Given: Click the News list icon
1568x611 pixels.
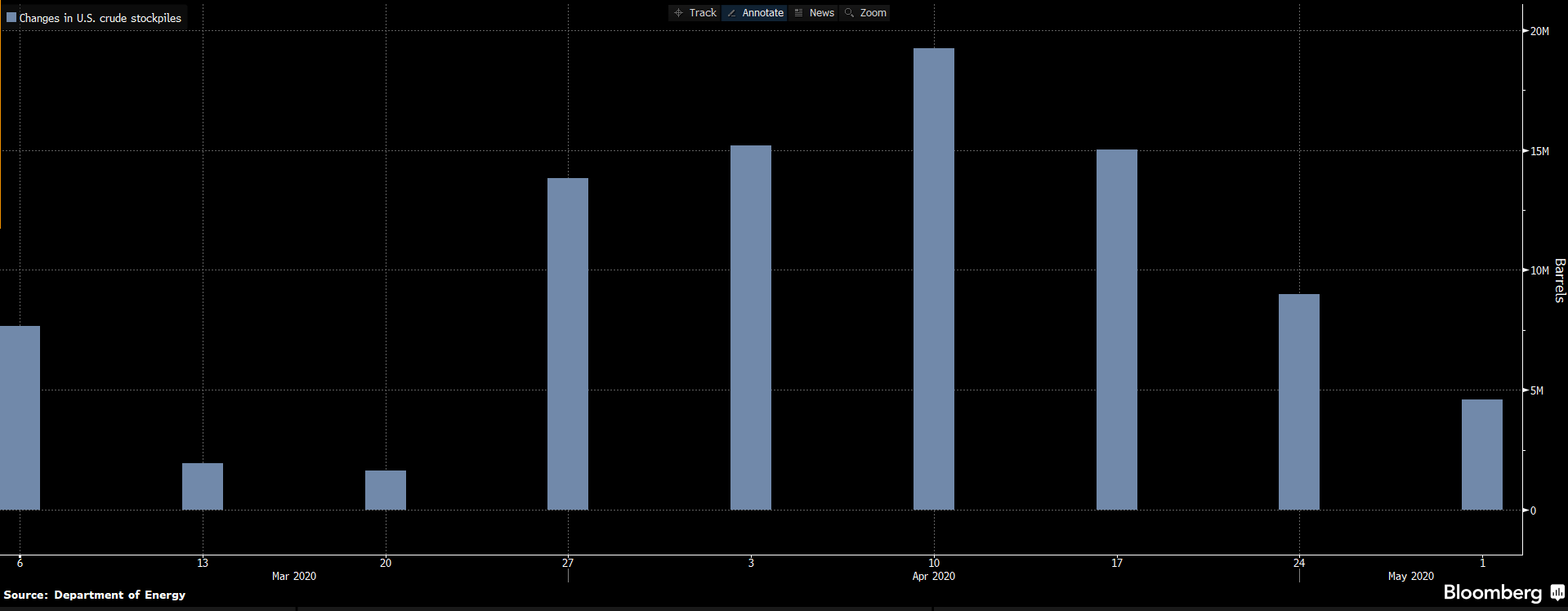Looking at the screenshot, I should coord(799,13).
